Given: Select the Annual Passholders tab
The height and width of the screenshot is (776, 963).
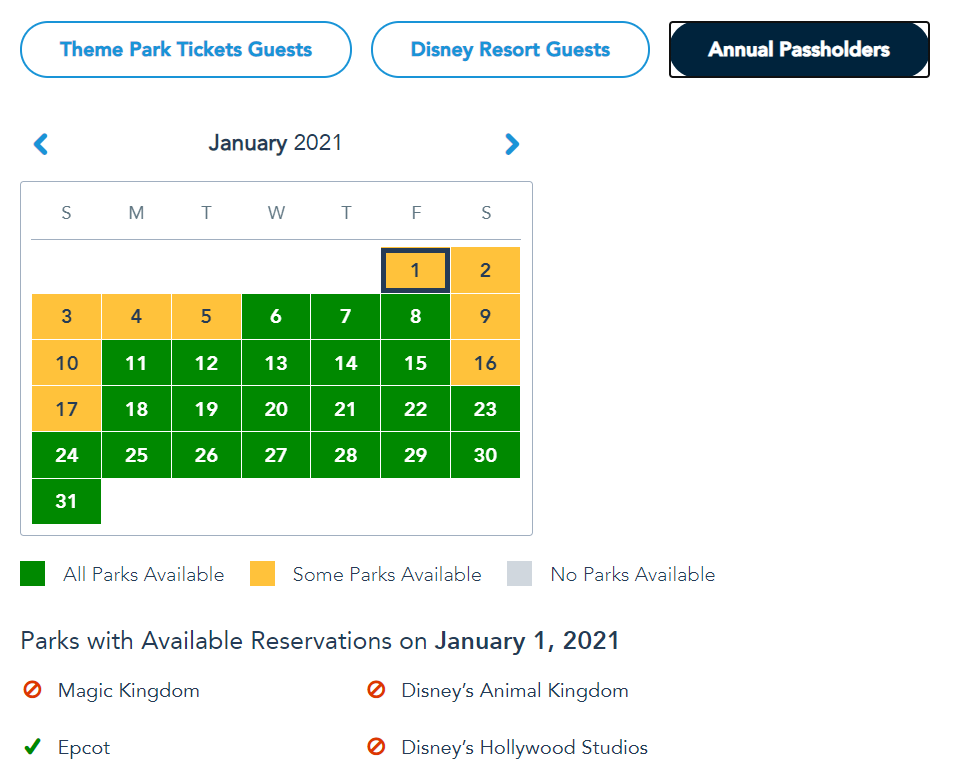Looking at the screenshot, I should [799, 49].
